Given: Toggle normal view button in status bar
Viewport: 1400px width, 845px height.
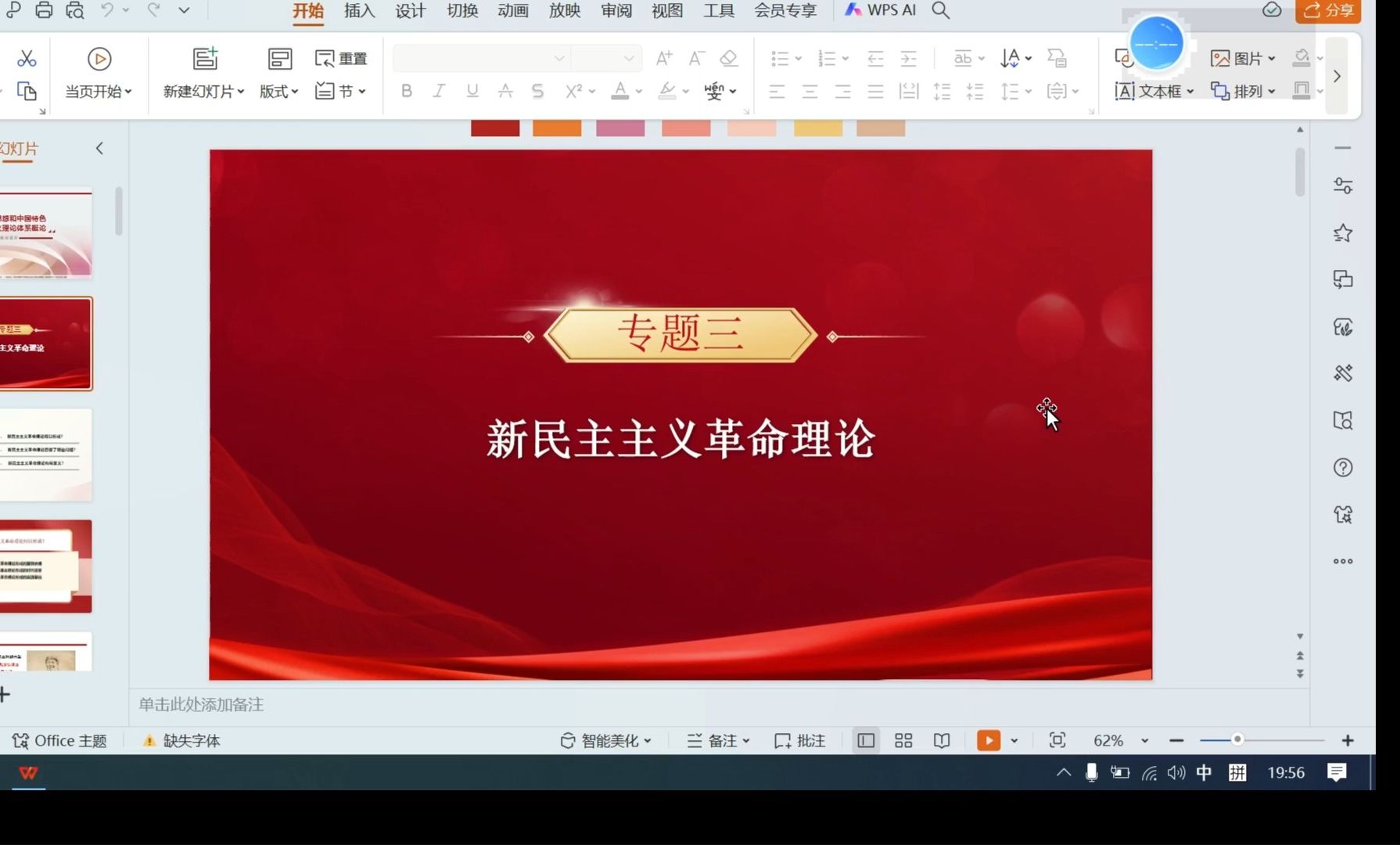Looking at the screenshot, I should (x=866, y=740).
